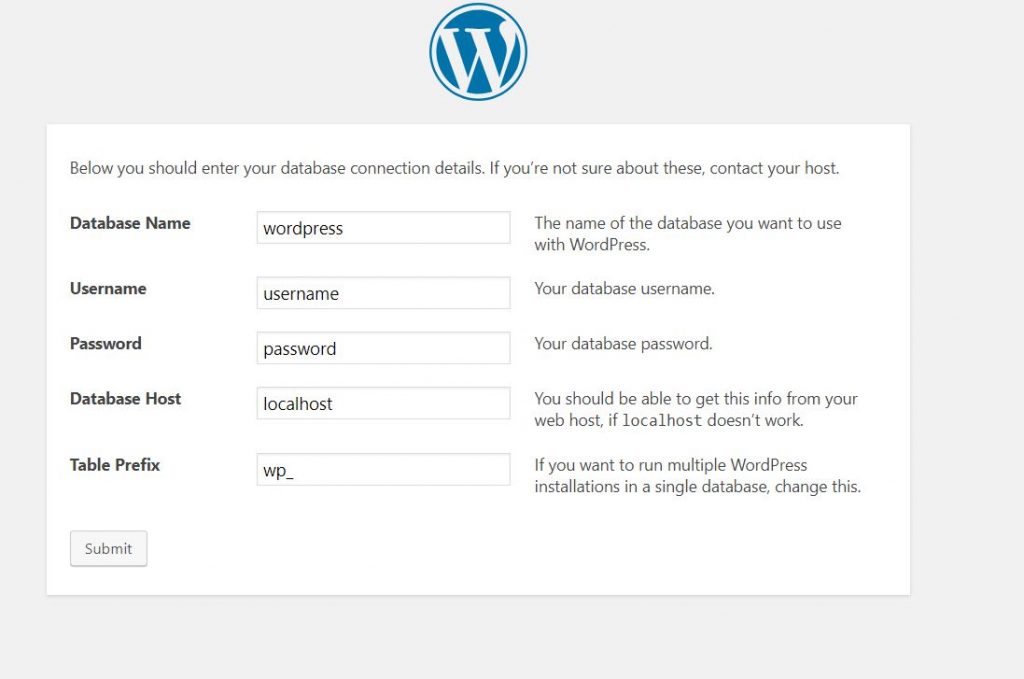Focus the Database Name field containing wordpress

tap(383, 227)
